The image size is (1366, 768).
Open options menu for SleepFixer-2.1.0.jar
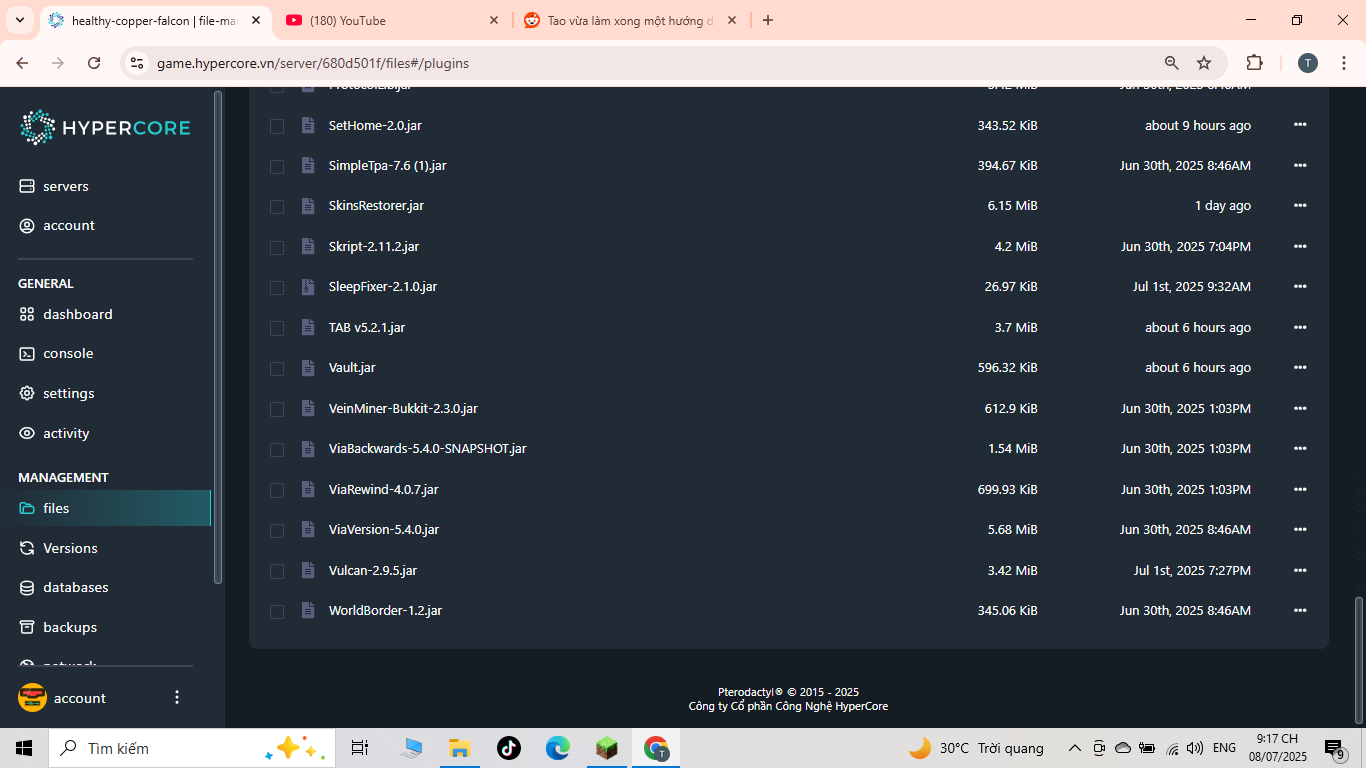(1300, 286)
